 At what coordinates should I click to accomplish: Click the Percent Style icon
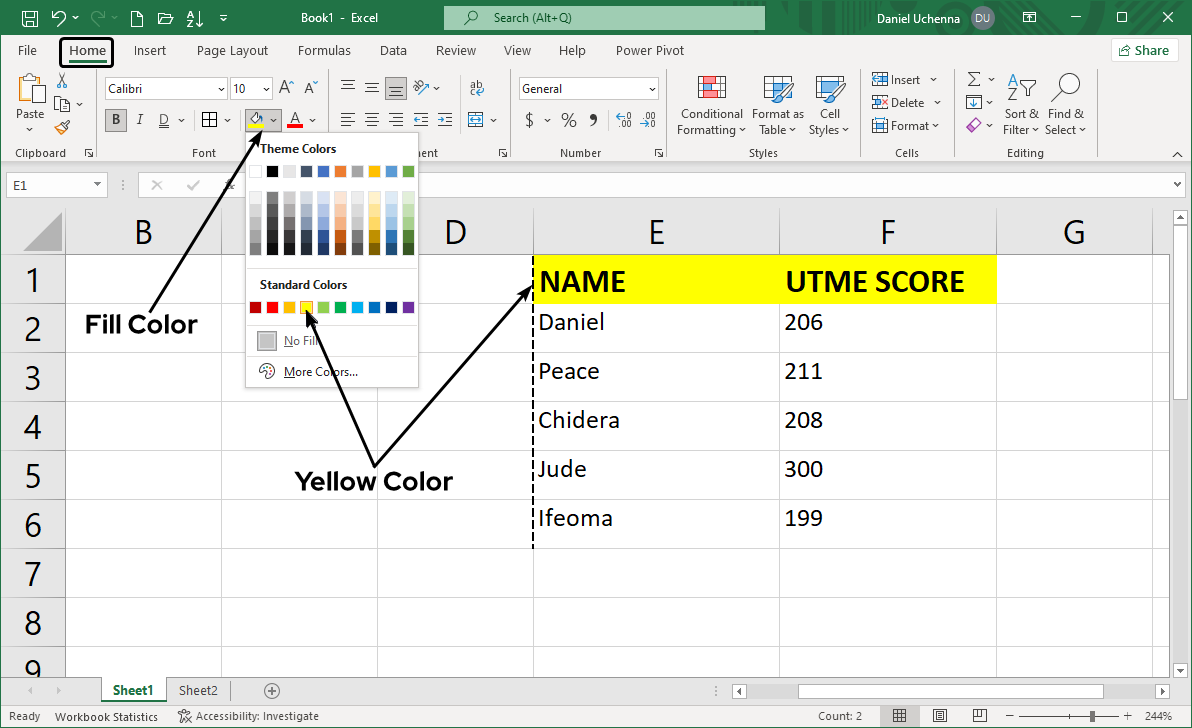568,120
